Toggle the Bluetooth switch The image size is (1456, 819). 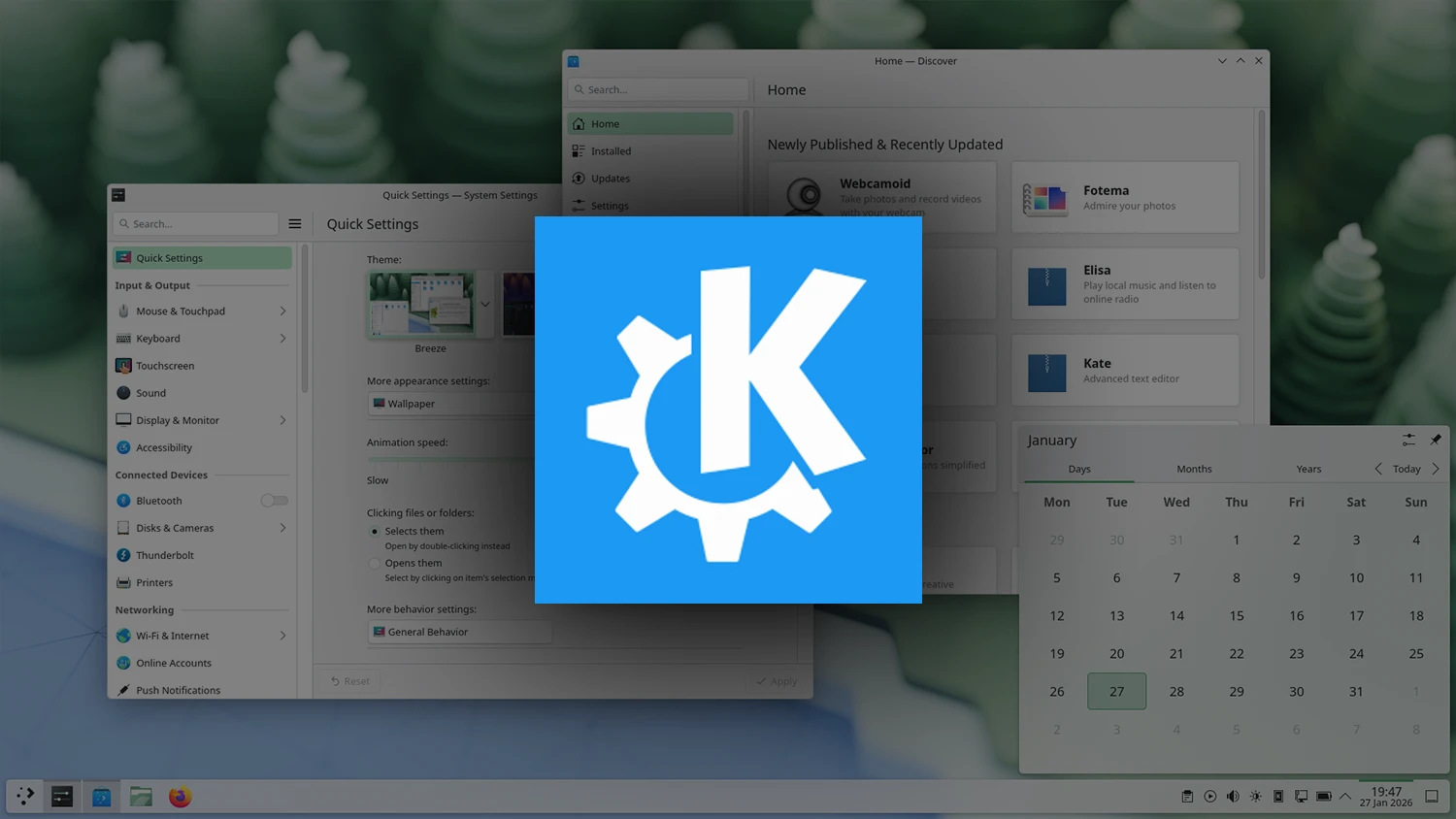pos(275,501)
